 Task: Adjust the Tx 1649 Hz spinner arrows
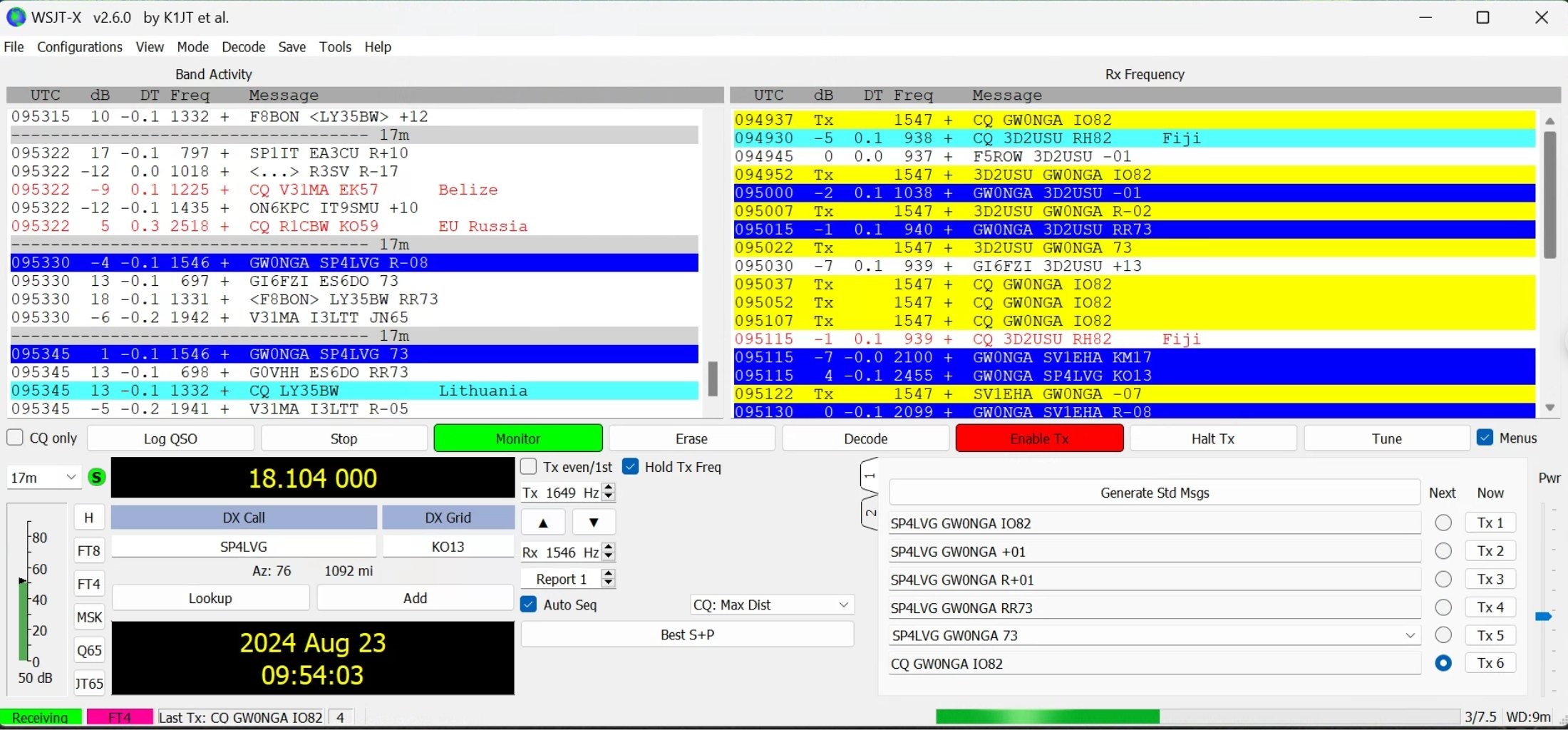click(608, 493)
